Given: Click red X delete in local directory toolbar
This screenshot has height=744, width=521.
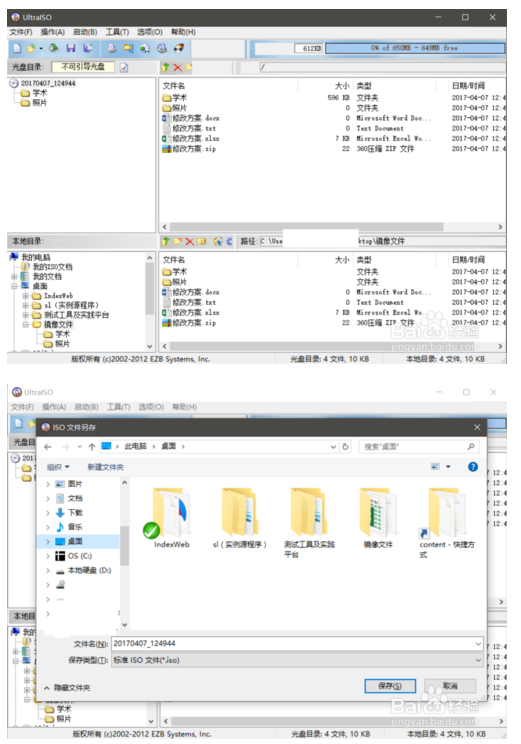Looking at the screenshot, I should [189, 241].
